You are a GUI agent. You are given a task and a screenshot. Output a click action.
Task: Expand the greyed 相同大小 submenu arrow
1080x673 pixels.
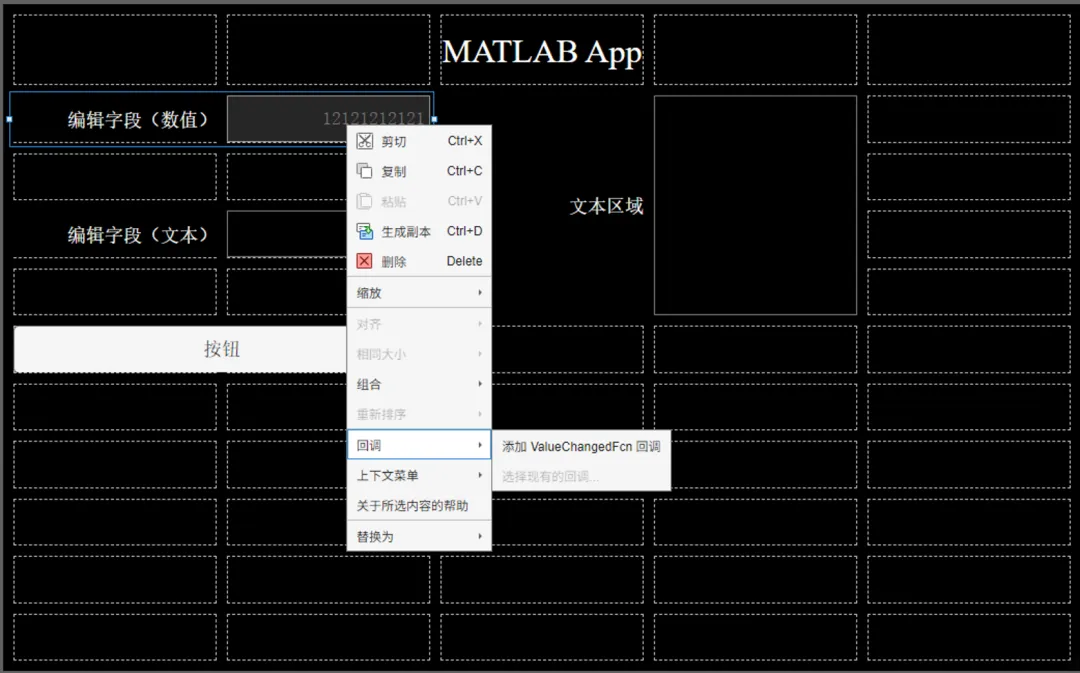tap(480, 354)
